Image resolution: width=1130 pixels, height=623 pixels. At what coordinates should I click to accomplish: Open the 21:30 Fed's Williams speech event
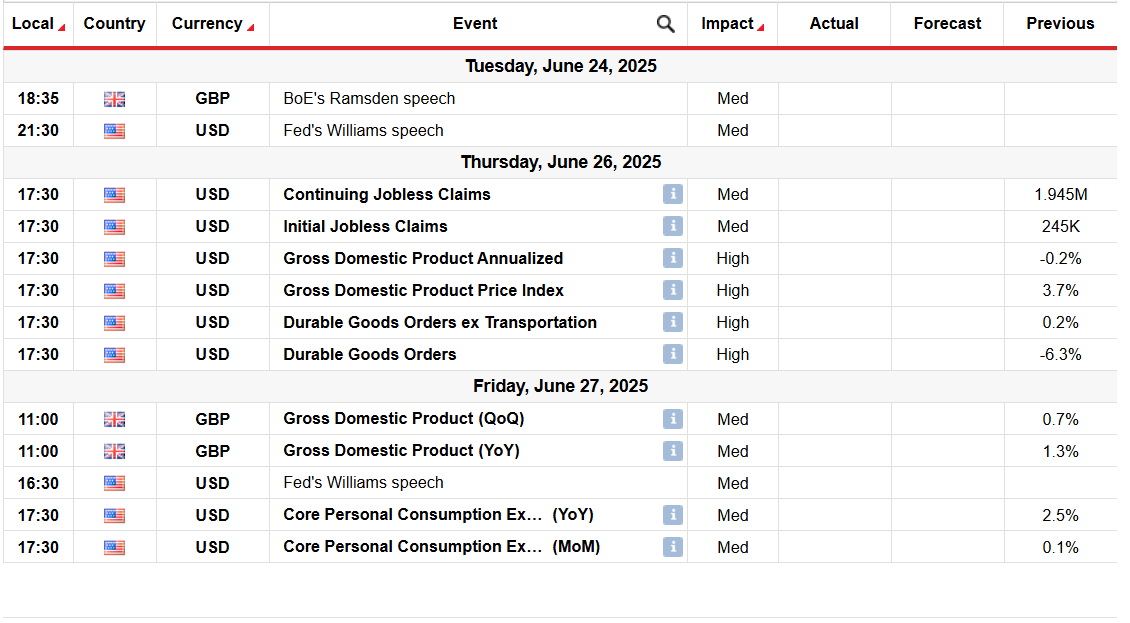[363, 131]
